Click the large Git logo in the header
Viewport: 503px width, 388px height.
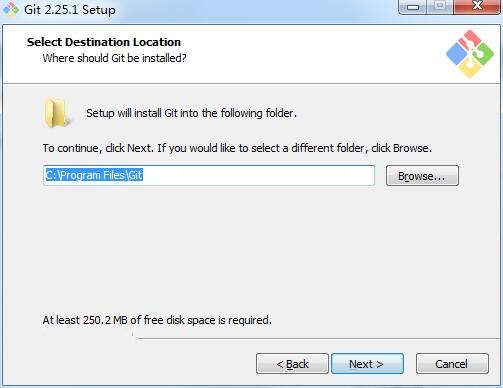[x=470, y=54]
